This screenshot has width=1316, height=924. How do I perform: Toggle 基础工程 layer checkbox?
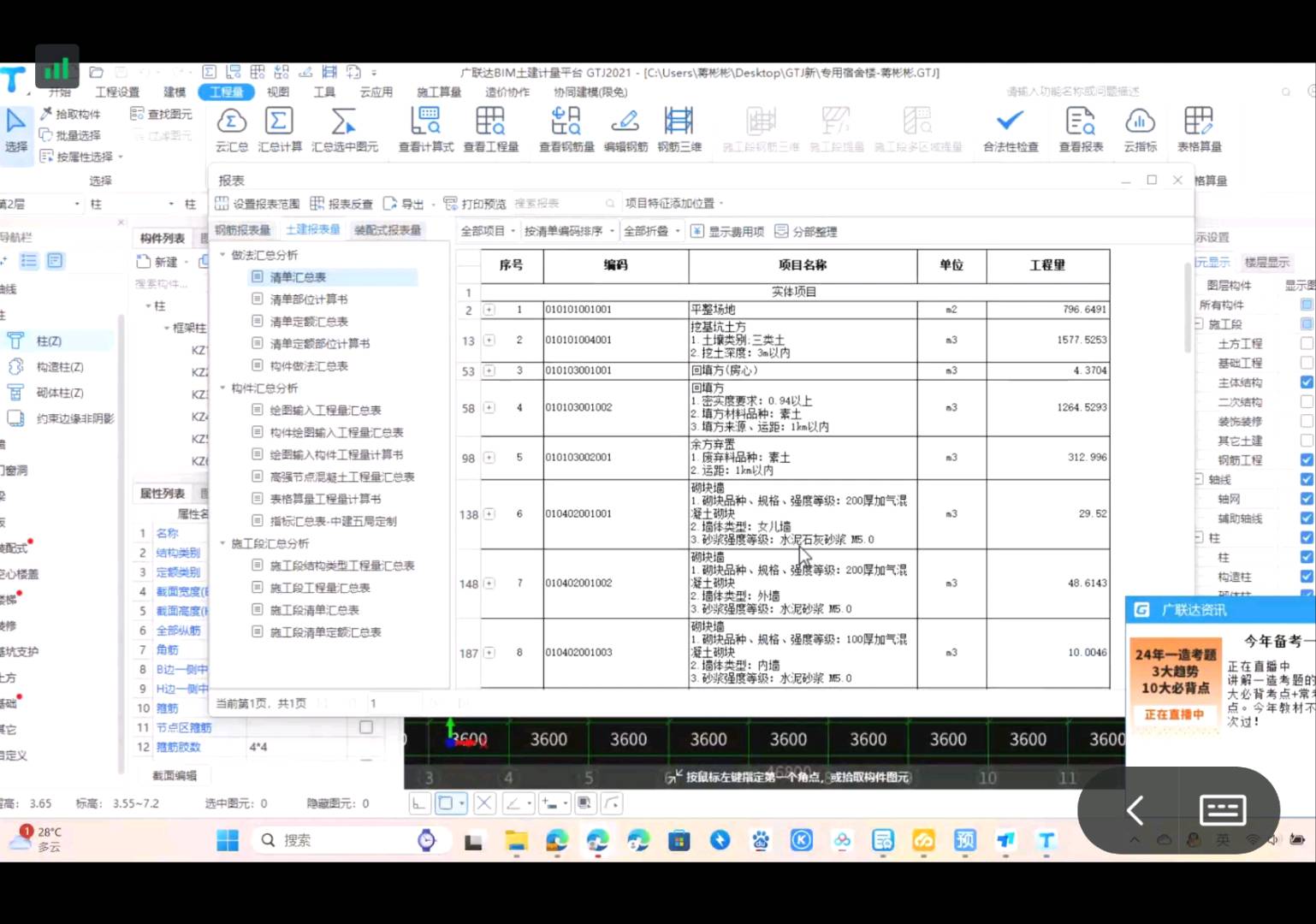(x=1306, y=363)
